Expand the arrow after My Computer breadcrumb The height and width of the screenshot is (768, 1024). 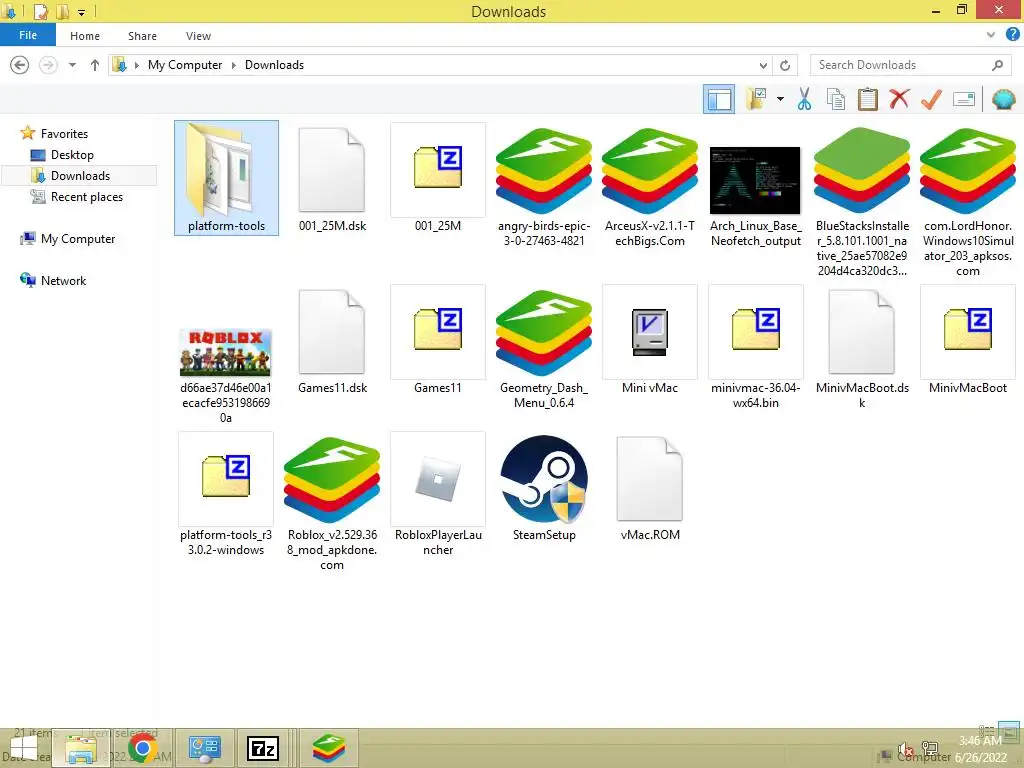point(234,65)
